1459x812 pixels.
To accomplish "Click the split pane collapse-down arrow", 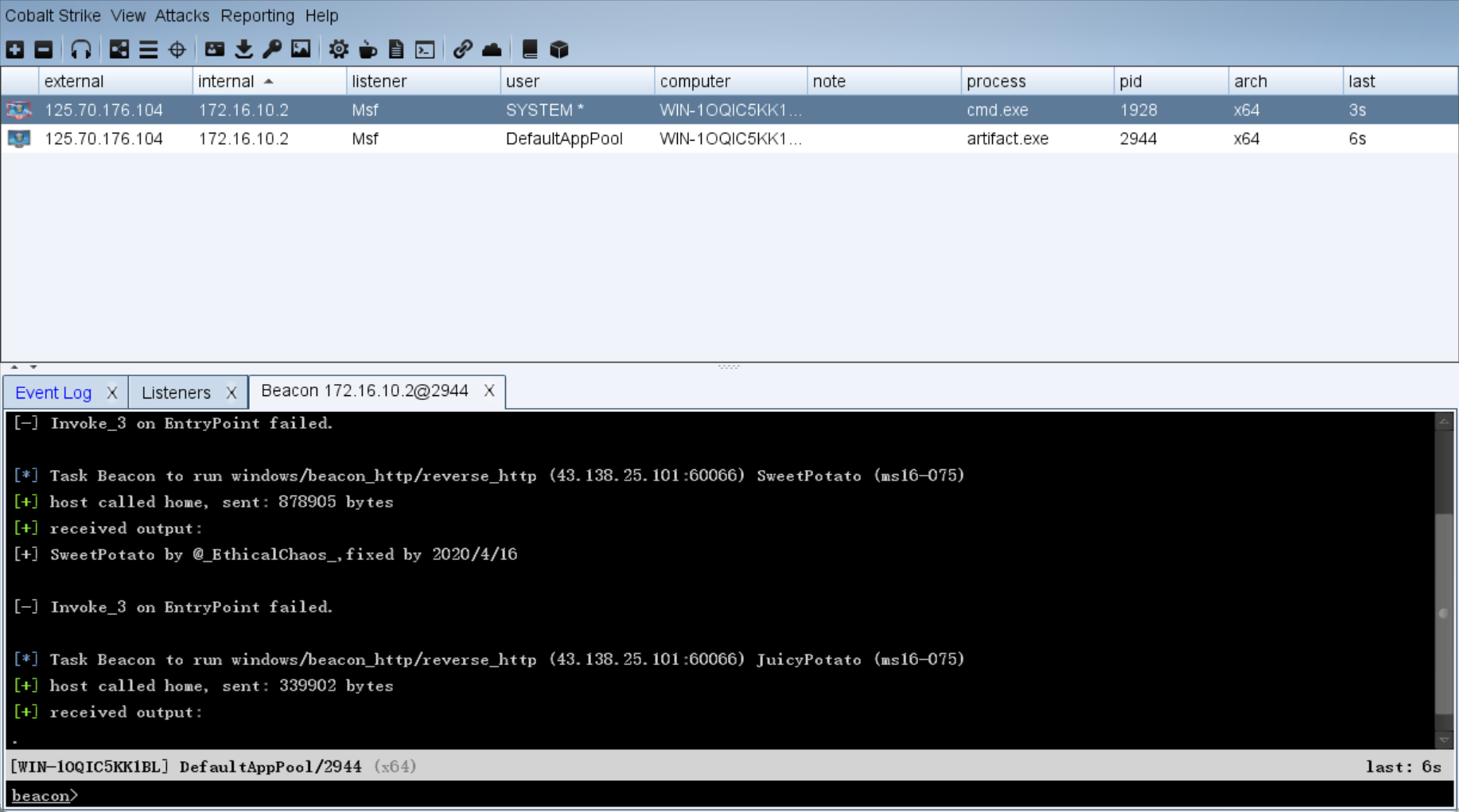I will point(33,367).
